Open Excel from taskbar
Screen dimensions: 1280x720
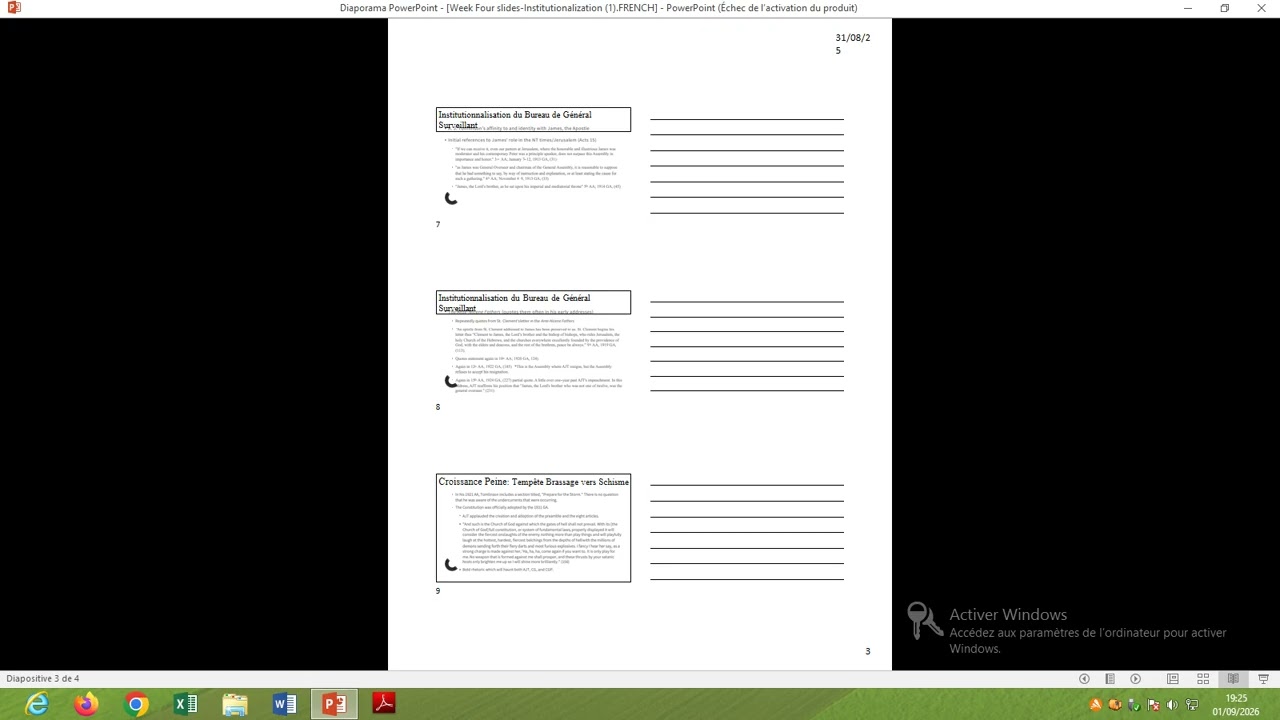tap(185, 704)
